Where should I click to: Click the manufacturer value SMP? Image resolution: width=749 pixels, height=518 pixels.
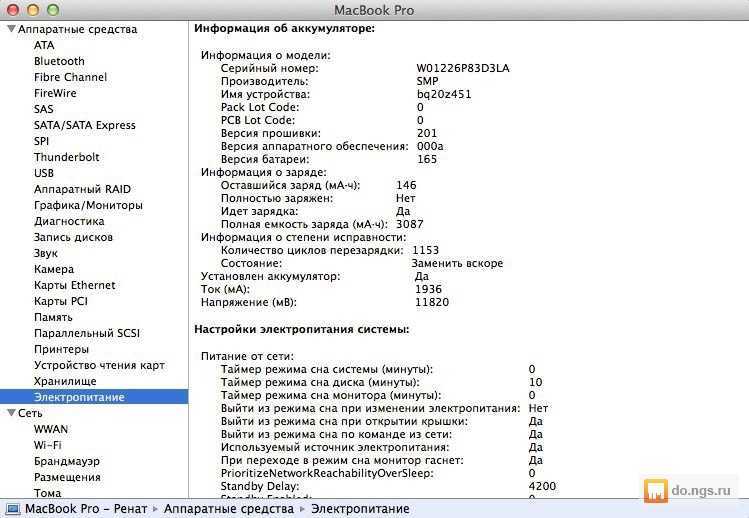[427, 81]
